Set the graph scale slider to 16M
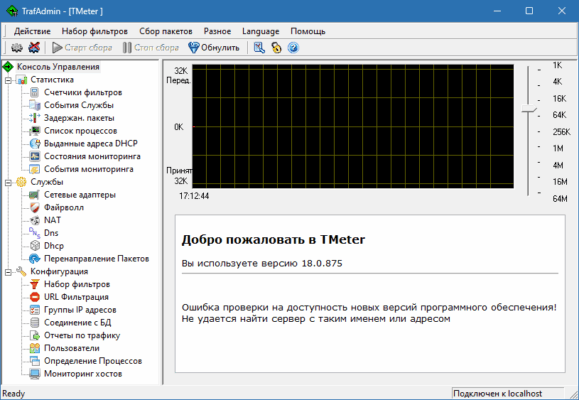 coord(528,178)
